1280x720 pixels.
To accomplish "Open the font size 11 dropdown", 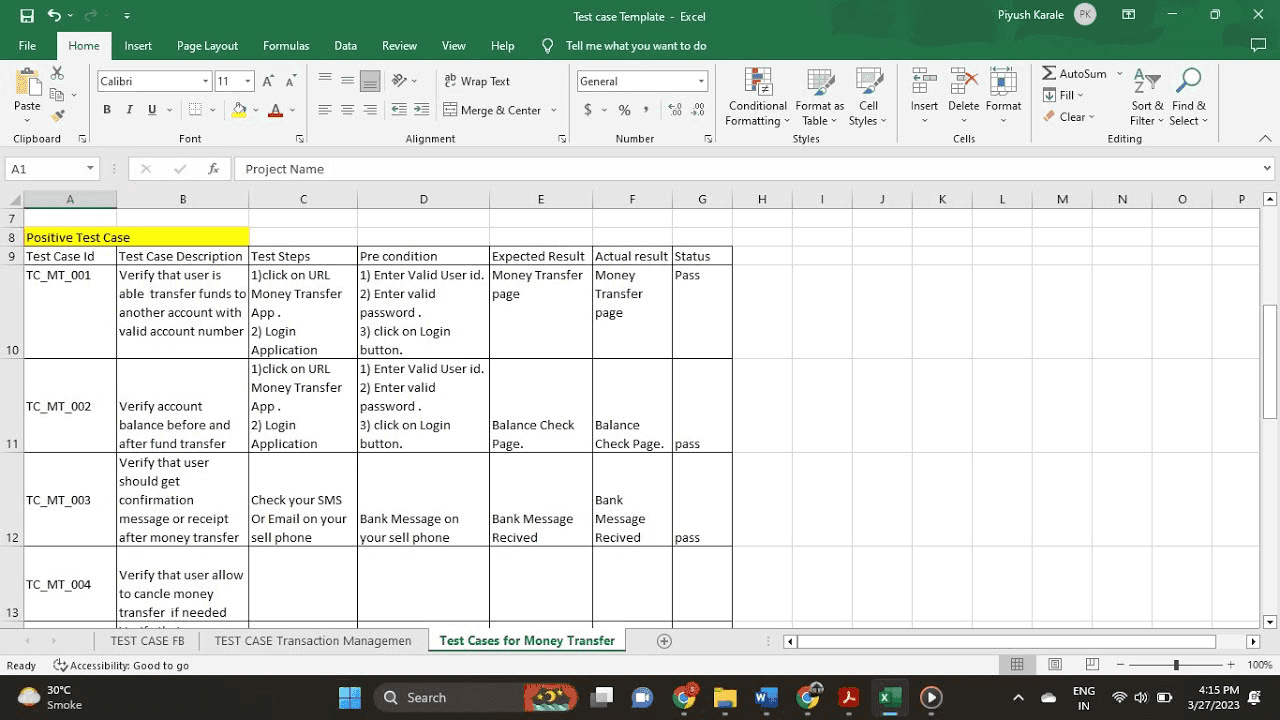I will pos(248,81).
